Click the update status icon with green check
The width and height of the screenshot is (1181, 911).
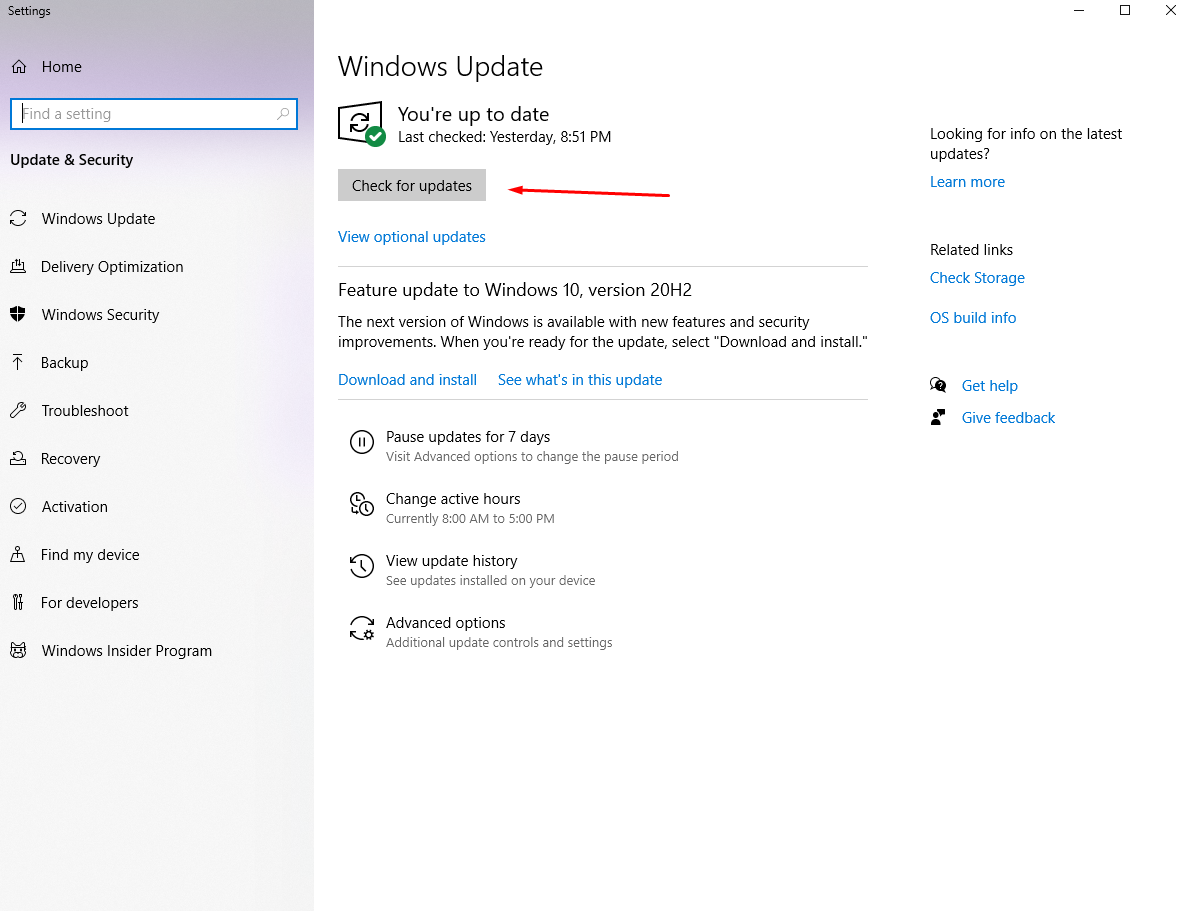tap(362, 124)
